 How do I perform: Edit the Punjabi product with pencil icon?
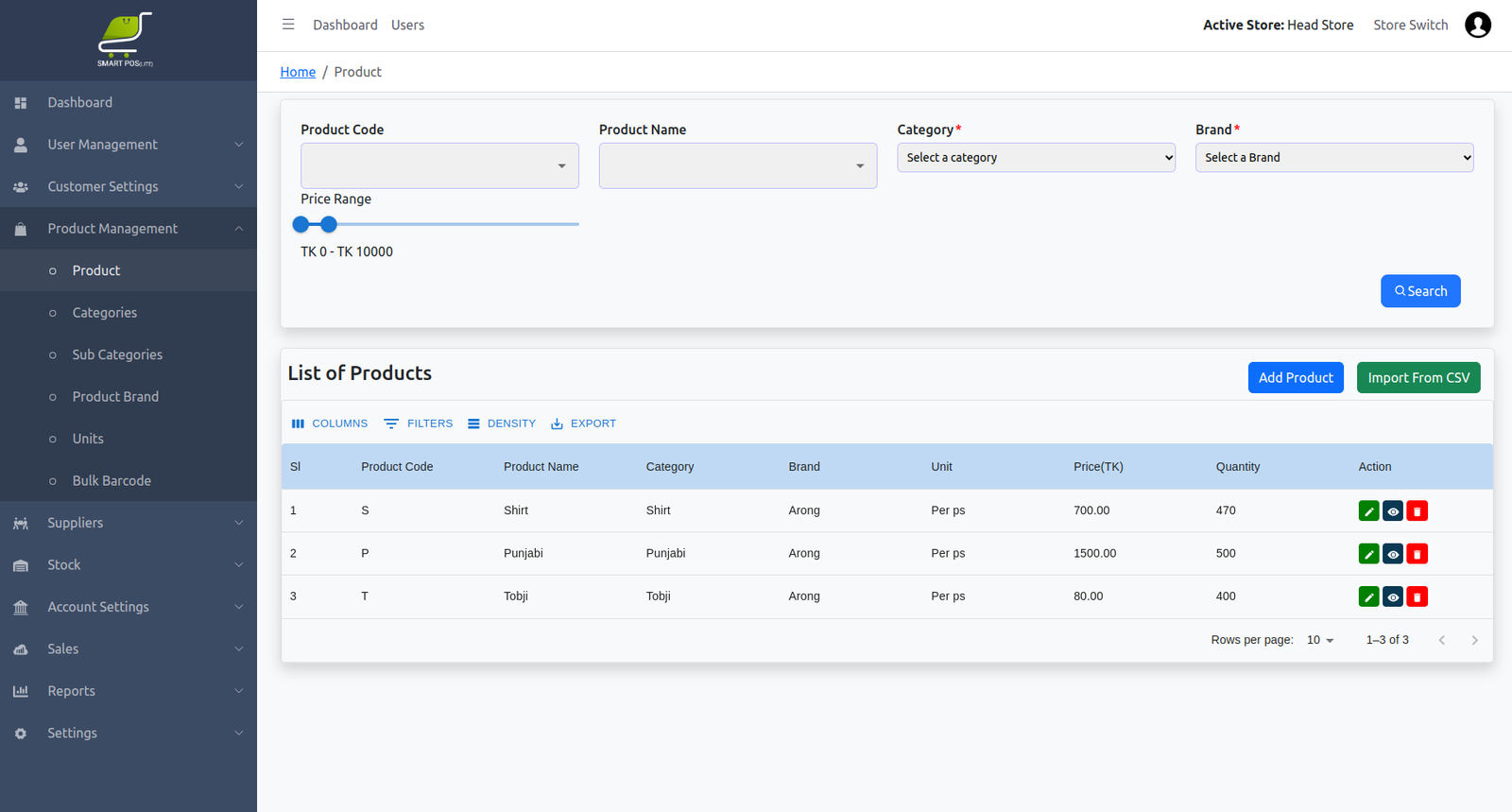tap(1368, 554)
